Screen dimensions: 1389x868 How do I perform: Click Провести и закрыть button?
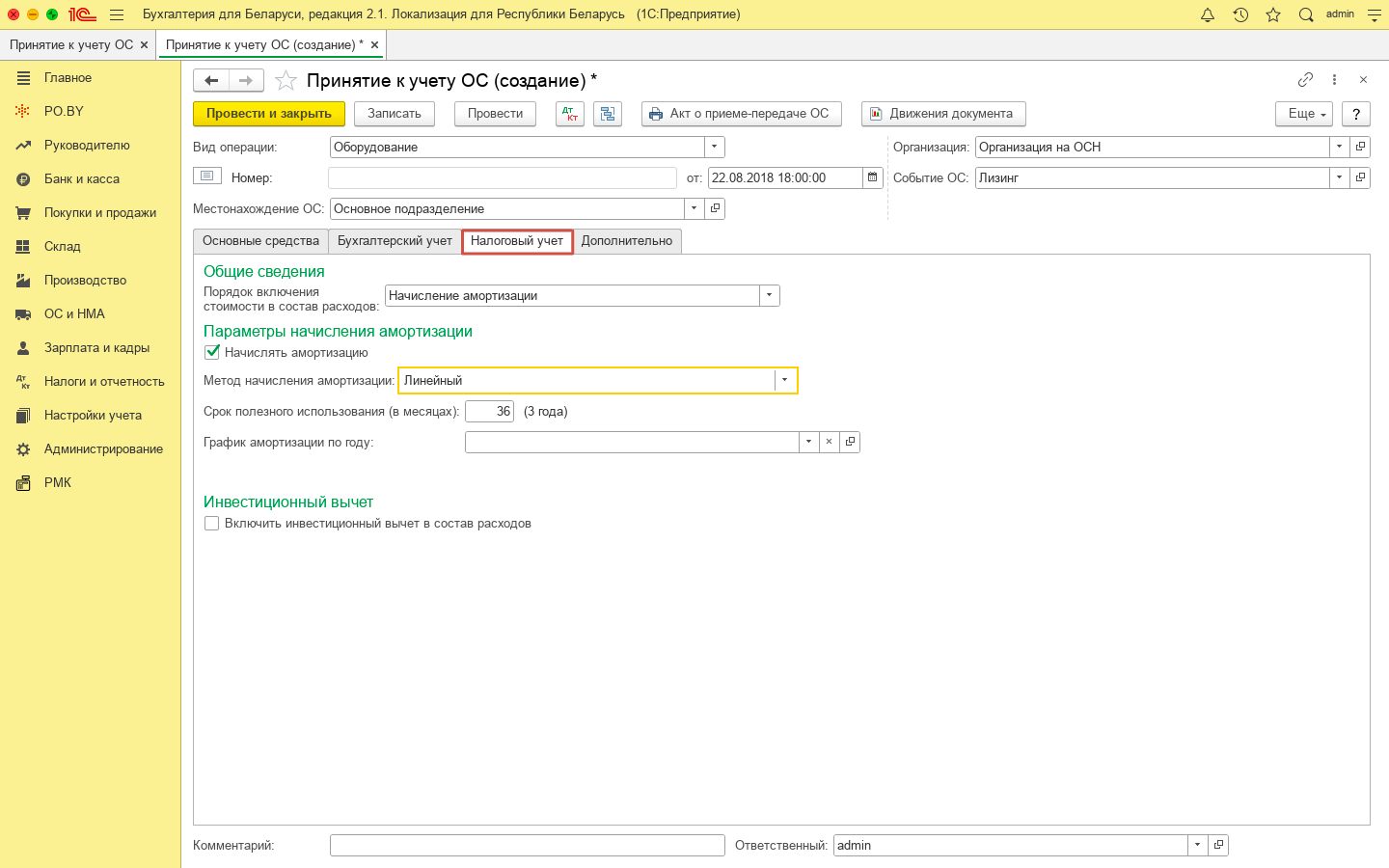coord(269,114)
